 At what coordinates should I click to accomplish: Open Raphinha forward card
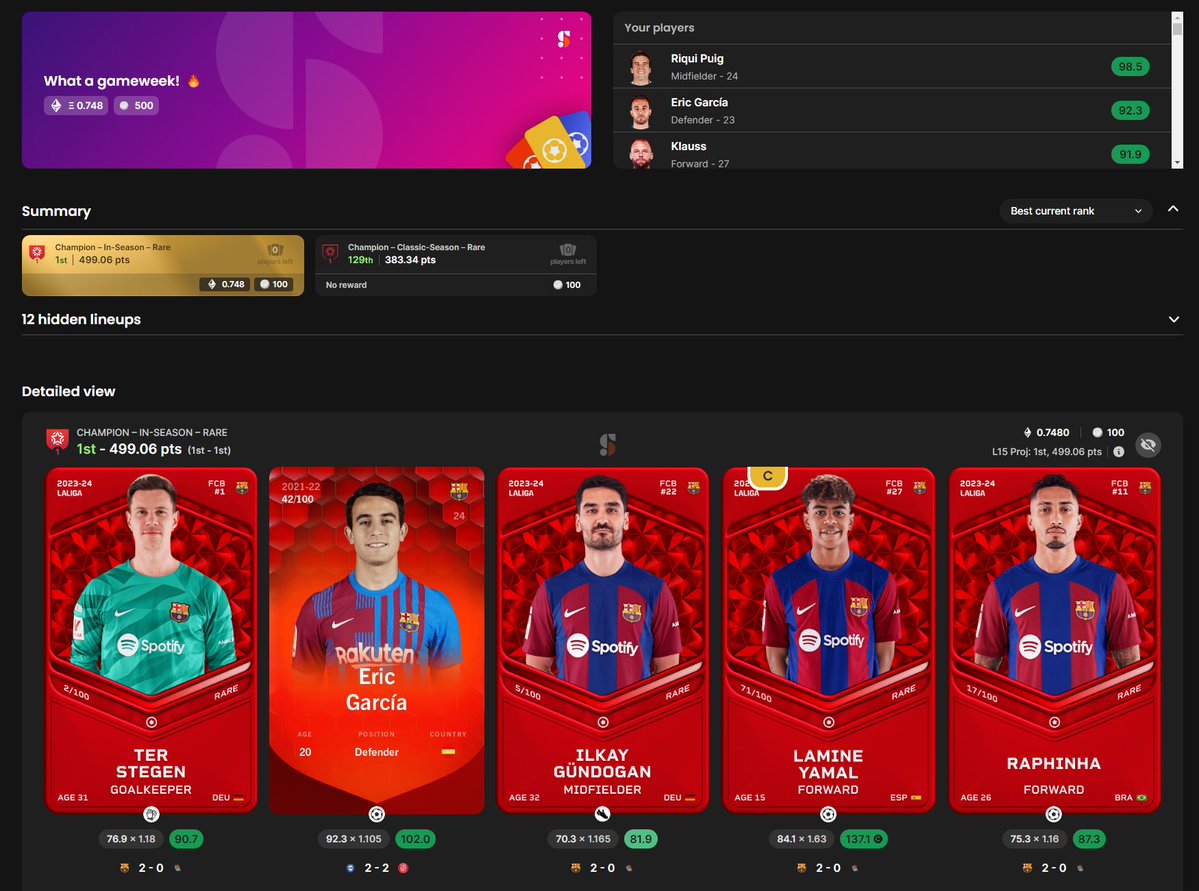pos(1054,639)
